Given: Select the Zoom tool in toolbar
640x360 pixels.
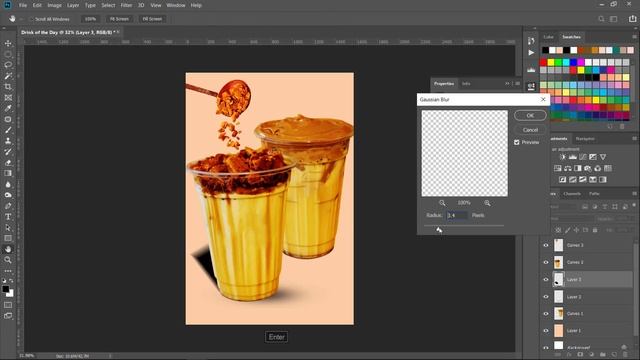Looking at the screenshot, I should point(8,260).
